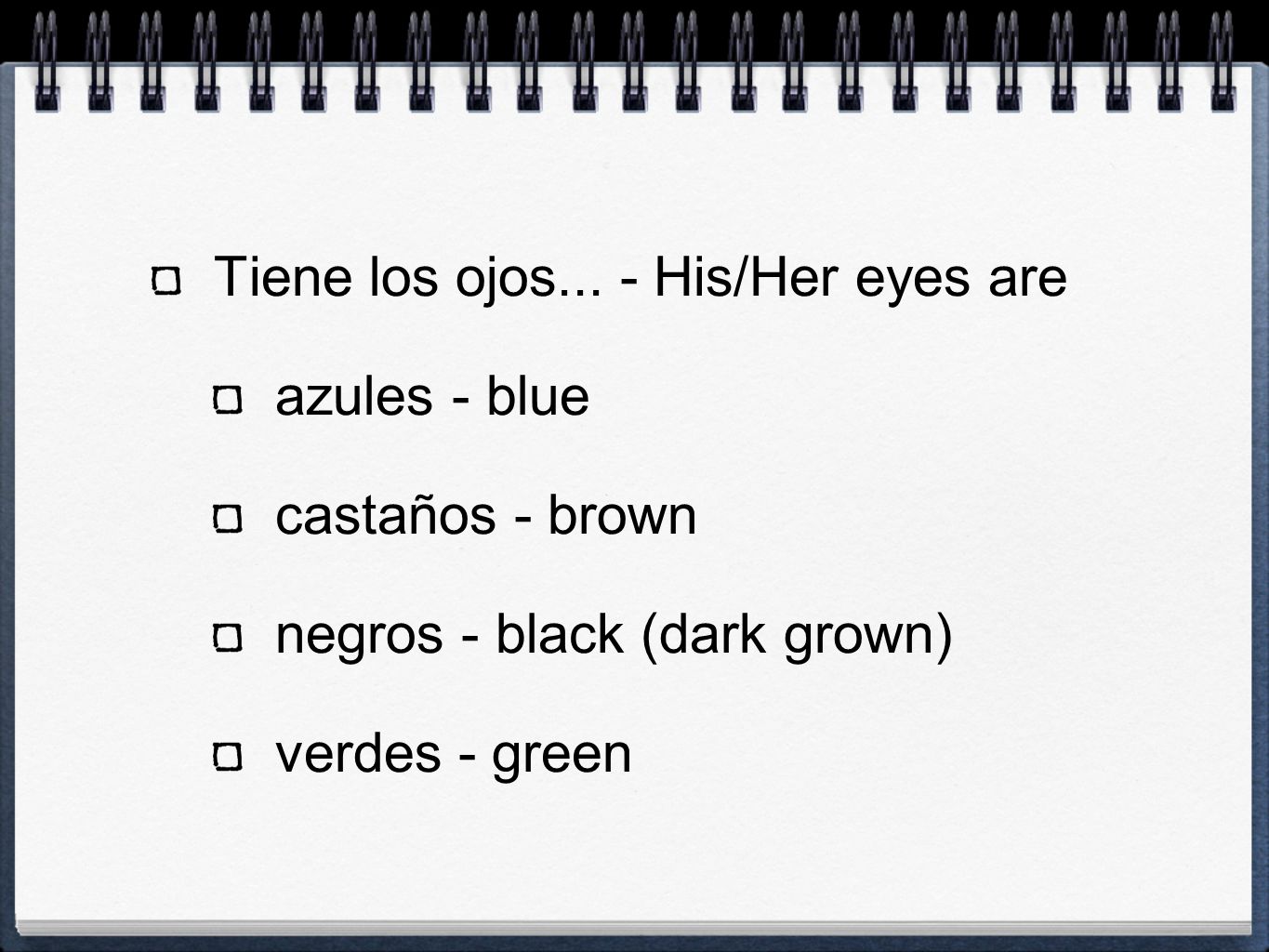1269x952 pixels.
Task: Click the leftmost spiral binding ring
Action: (46, 56)
